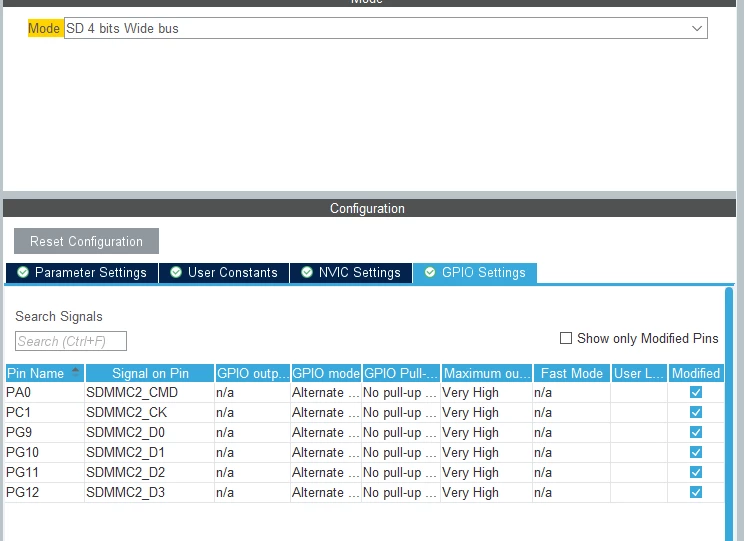Image resolution: width=755 pixels, height=541 pixels.
Task: Select the PA0 pin name cell
Action: (x=45, y=392)
